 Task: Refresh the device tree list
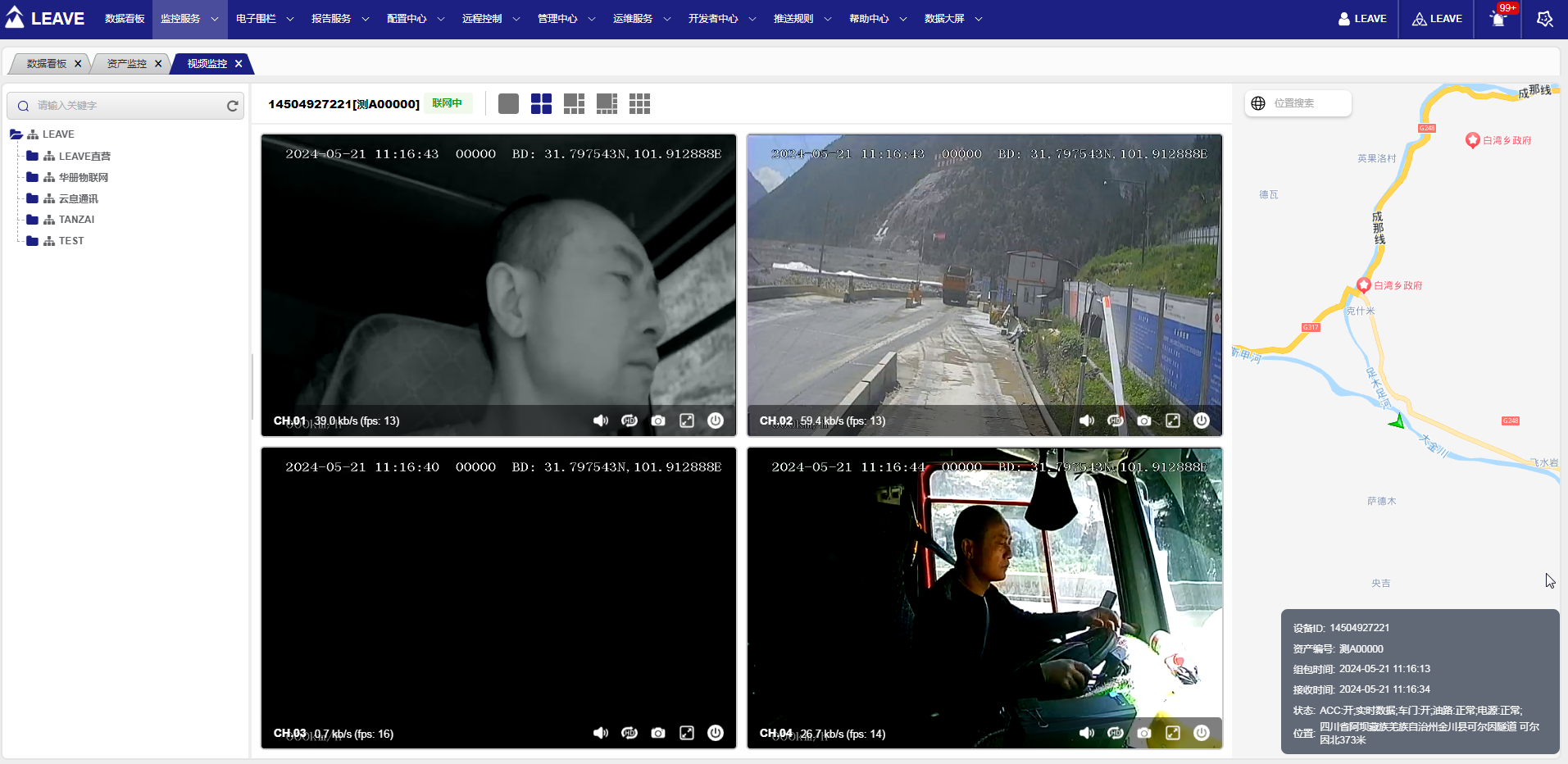(x=232, y=106)
